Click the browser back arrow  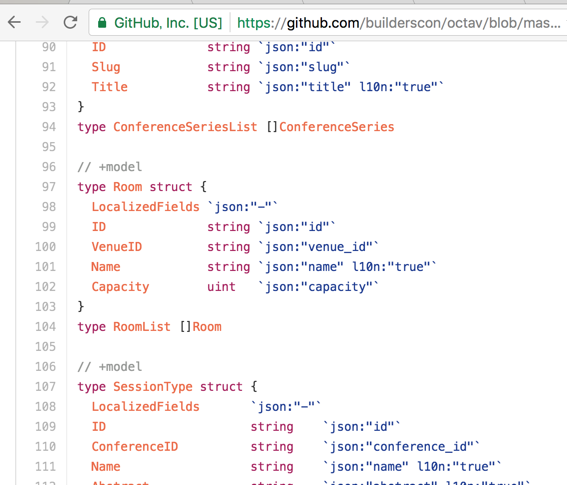click(14, 22)
